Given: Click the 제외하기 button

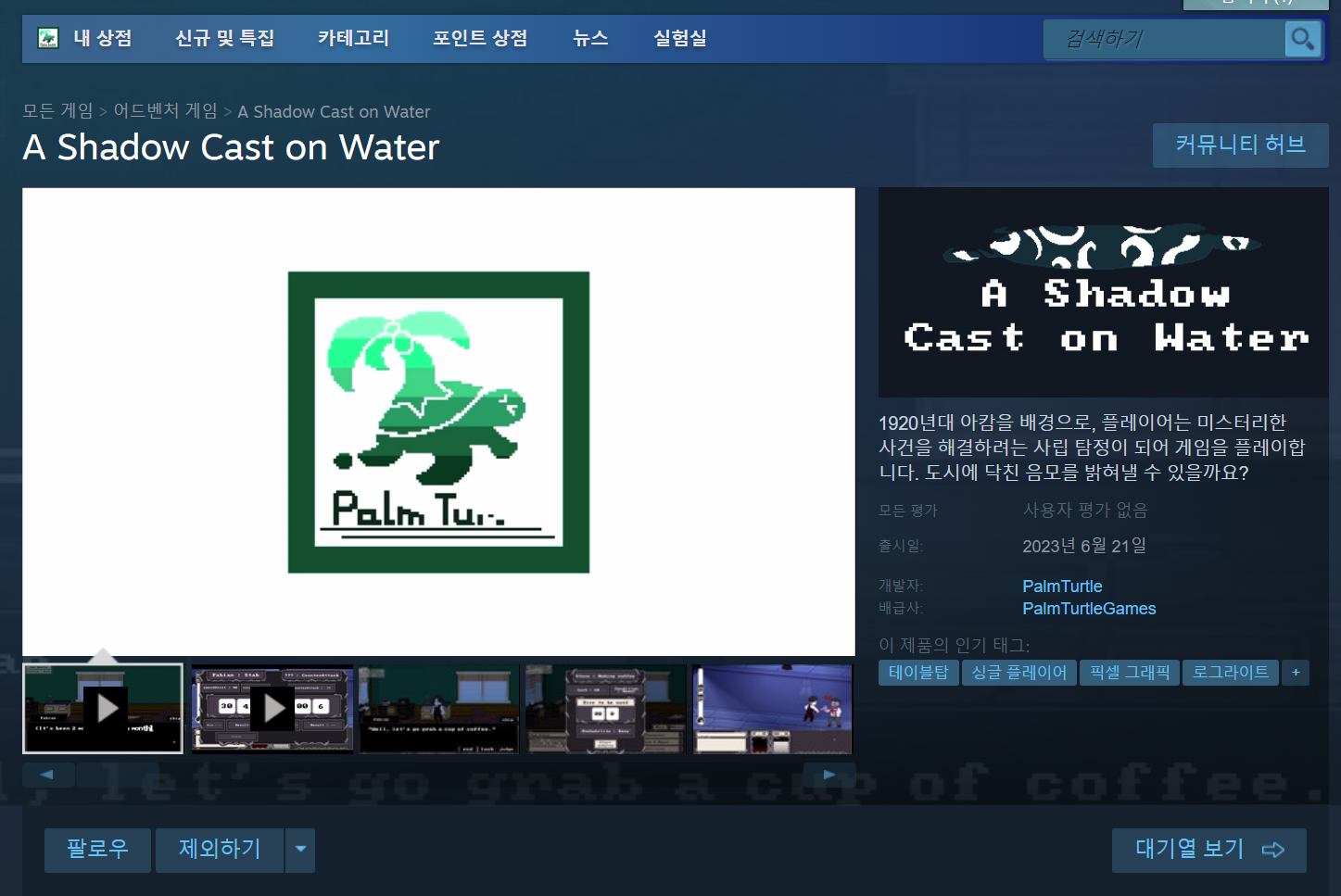Looking at the screenshot, I should pos(220,850).
